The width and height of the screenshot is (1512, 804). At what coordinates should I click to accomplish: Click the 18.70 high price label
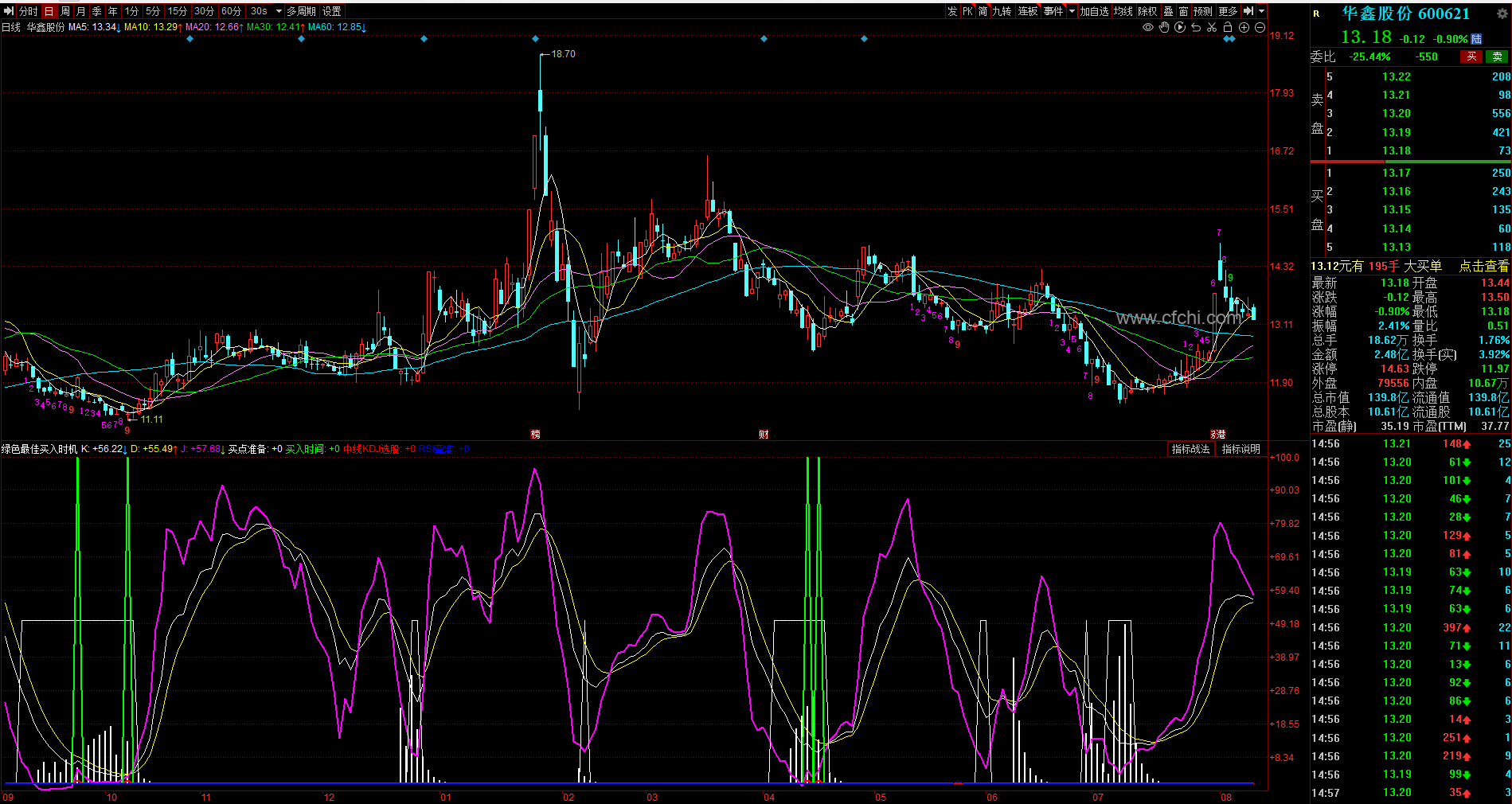[x=563, y=54]
